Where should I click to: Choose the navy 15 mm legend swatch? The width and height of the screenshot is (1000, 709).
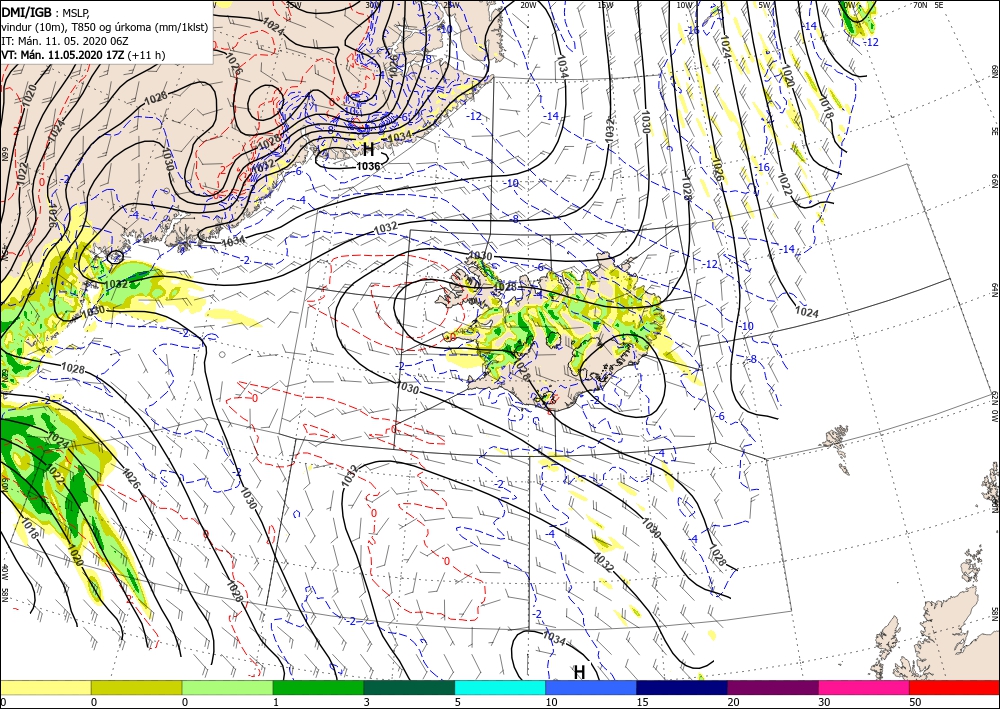click(x=682, y=687)
